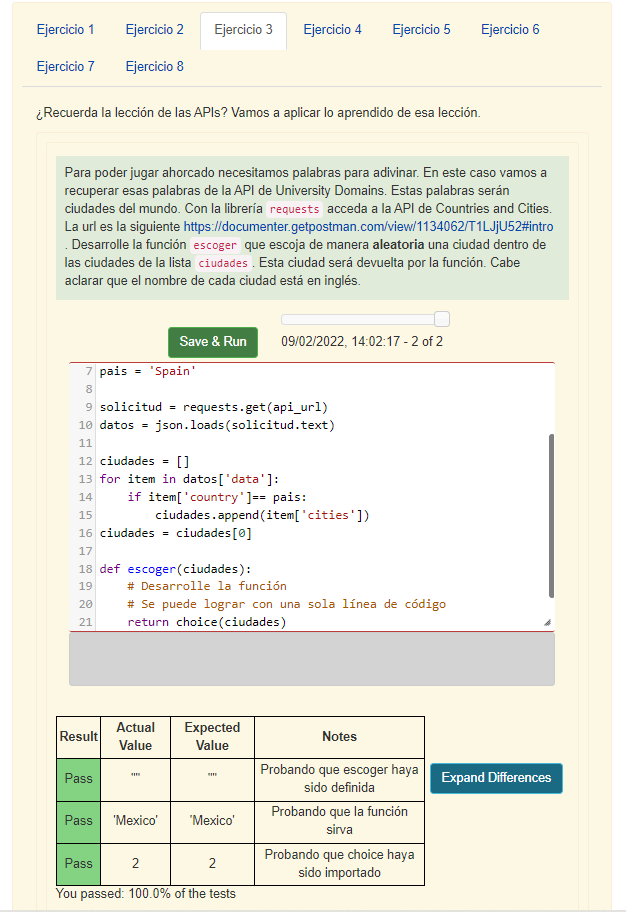Click line number 11 in the gutter

tap(86, 443)
